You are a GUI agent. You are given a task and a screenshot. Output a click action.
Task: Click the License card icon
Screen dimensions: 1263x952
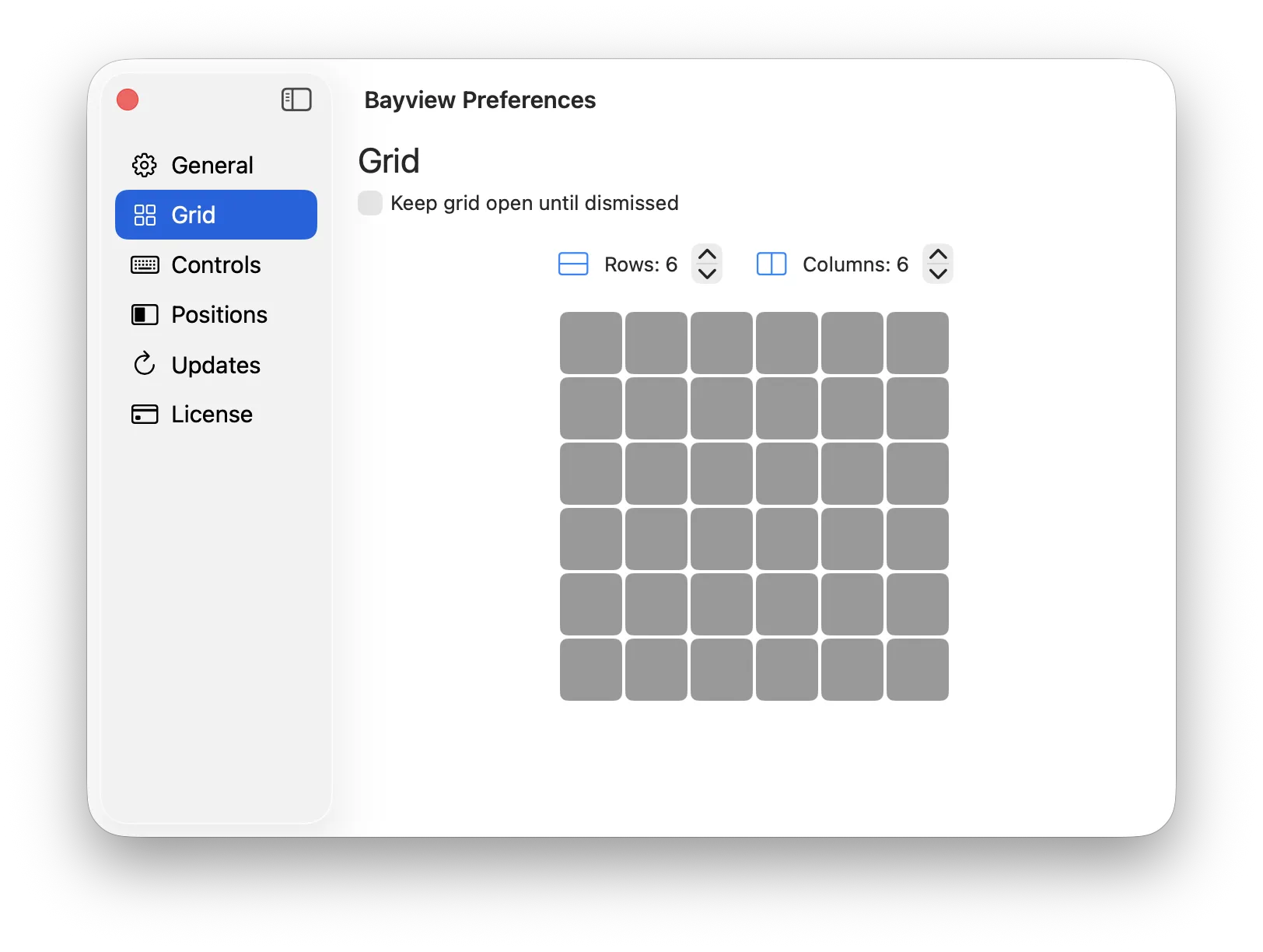pyautogui.click(x=145, y=414)
